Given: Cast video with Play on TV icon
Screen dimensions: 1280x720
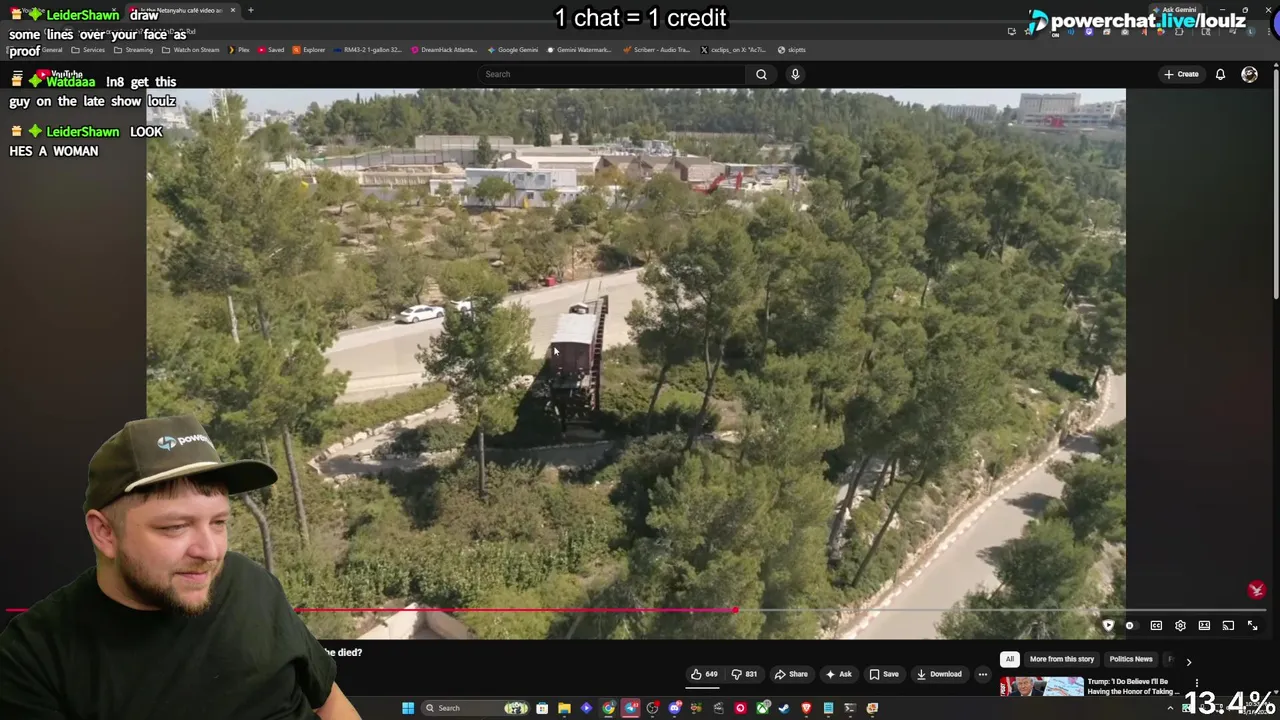Looking at the screenshot, I should click(x=1228, y=626).
